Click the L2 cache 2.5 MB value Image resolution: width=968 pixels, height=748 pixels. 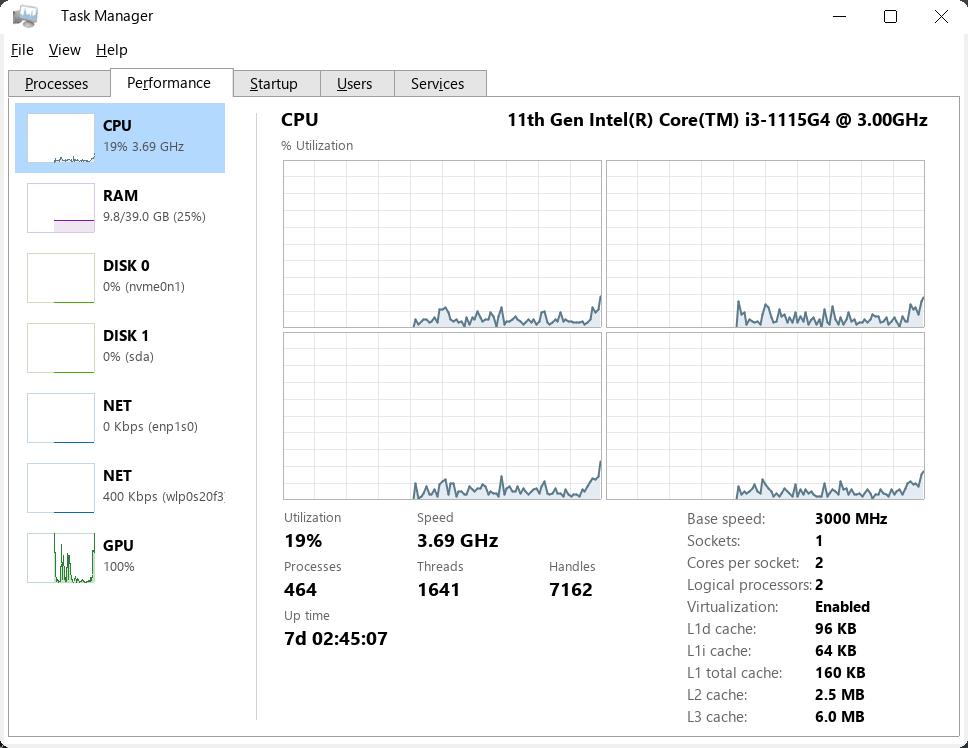pos(840,695)
